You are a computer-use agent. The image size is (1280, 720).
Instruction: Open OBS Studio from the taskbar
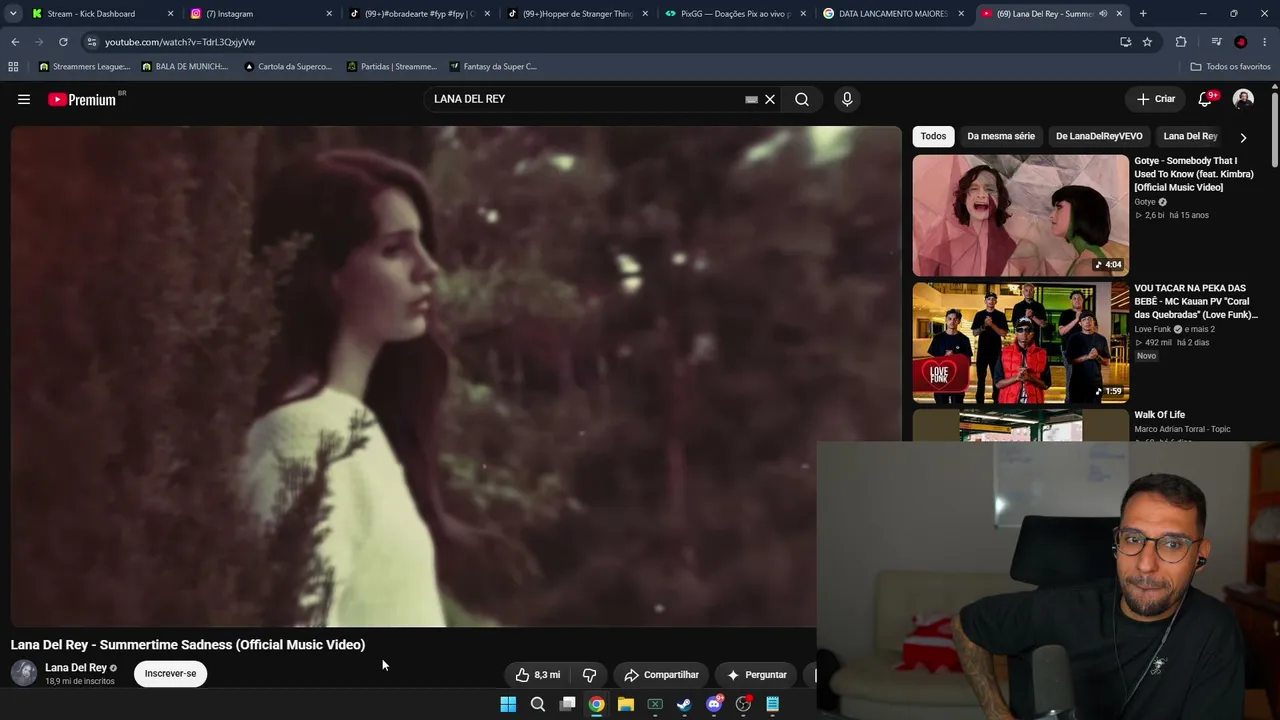pos(743,704)
